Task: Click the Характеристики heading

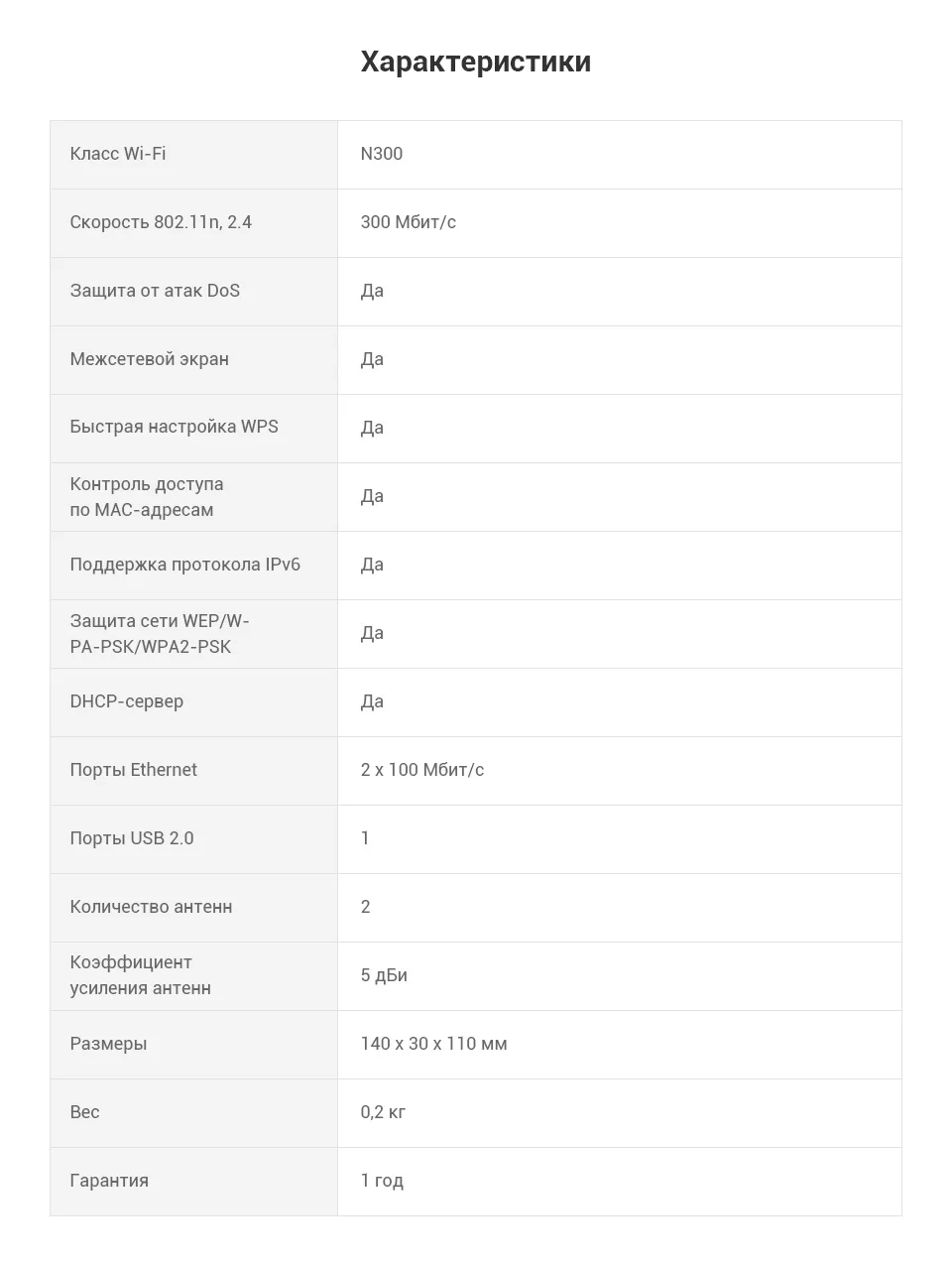Action: tap(476, 62)
